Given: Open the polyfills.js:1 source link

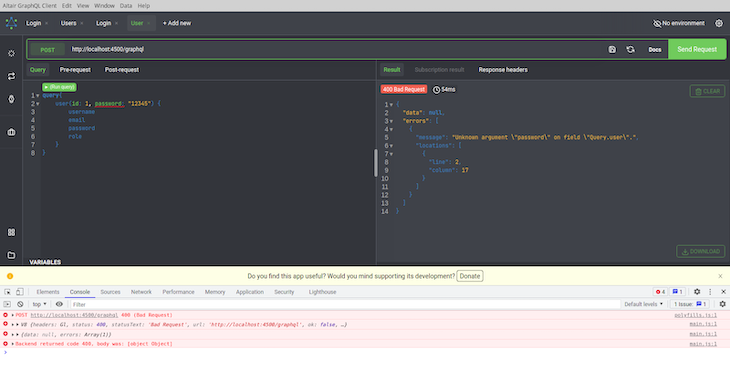Looking at the screenshot, I should pos(696,315).
